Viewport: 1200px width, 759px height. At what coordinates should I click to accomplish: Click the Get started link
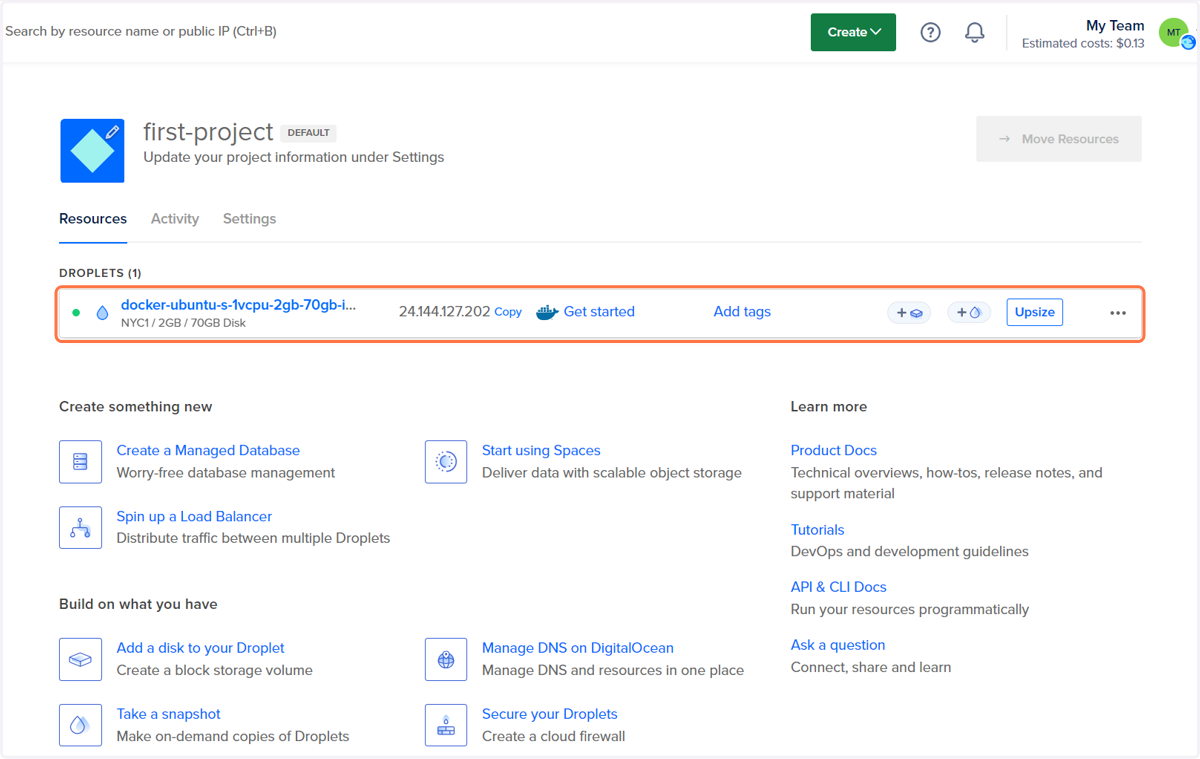pyautogui.click(x=599, y=312)
